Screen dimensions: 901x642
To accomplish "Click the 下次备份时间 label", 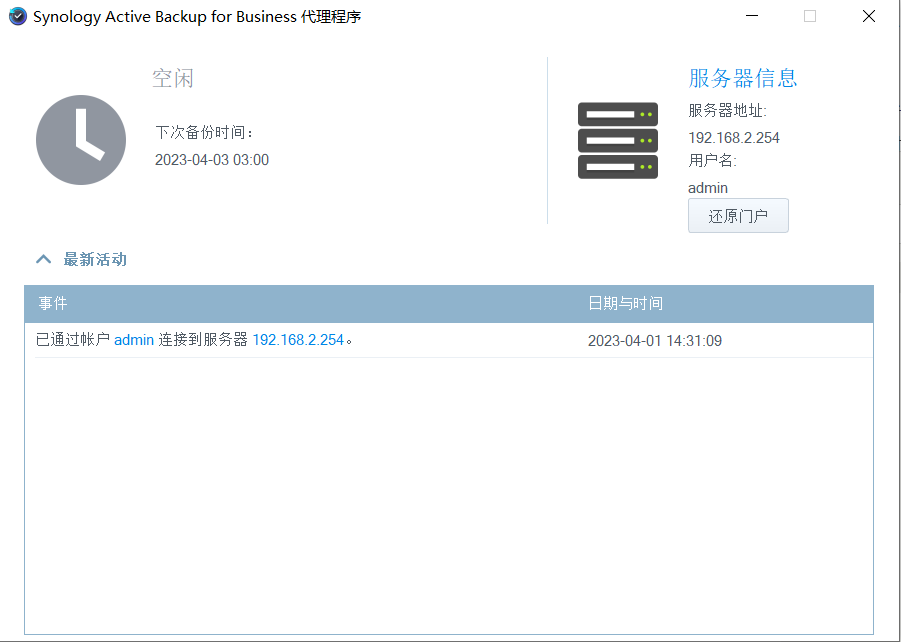I will 204,132.
